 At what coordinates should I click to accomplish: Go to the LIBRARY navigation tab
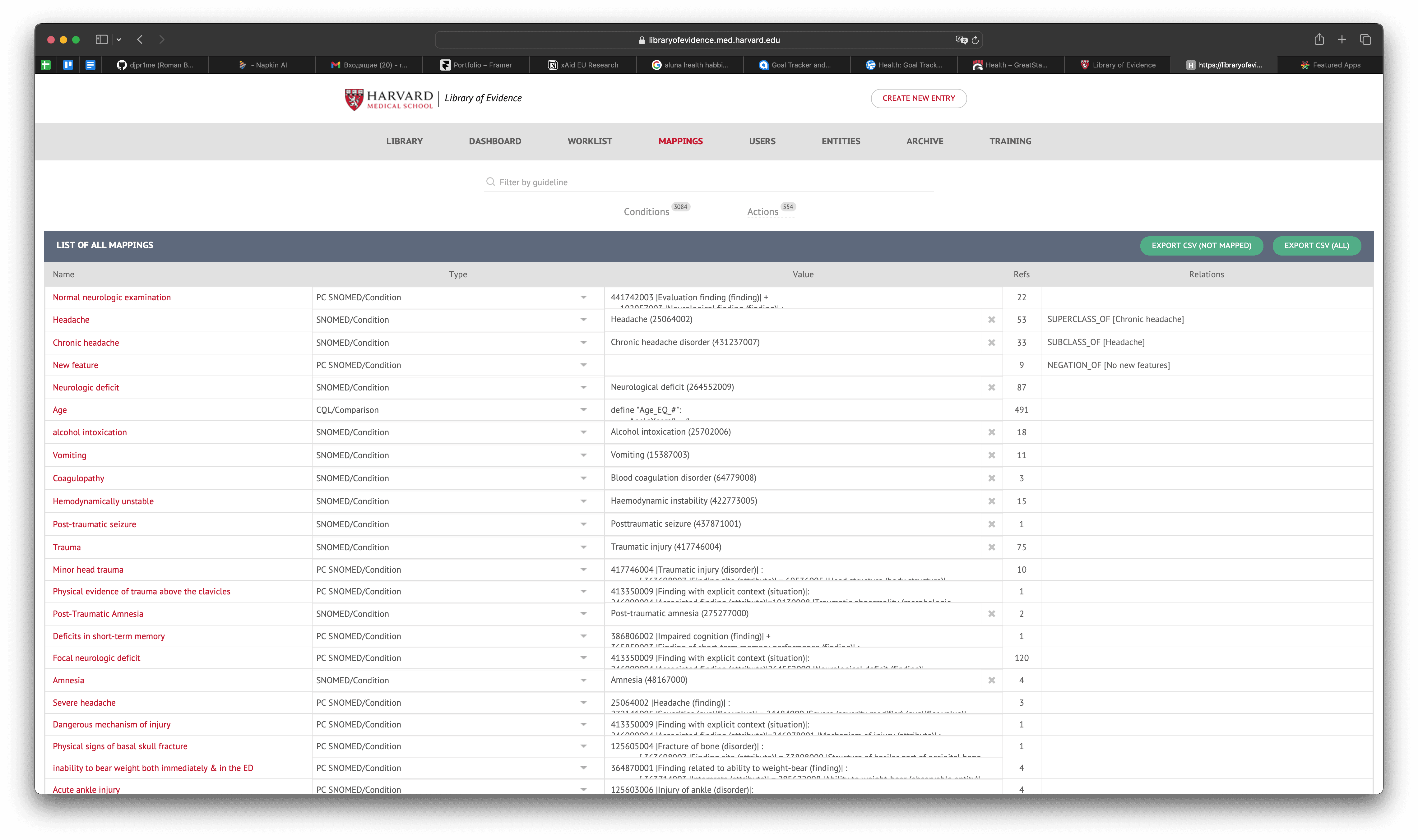(x=404, y=141)
